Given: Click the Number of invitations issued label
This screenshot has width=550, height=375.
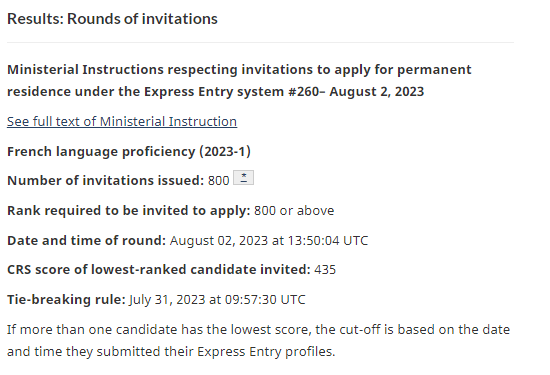Looking at the screenshot, I should (106, 181).
